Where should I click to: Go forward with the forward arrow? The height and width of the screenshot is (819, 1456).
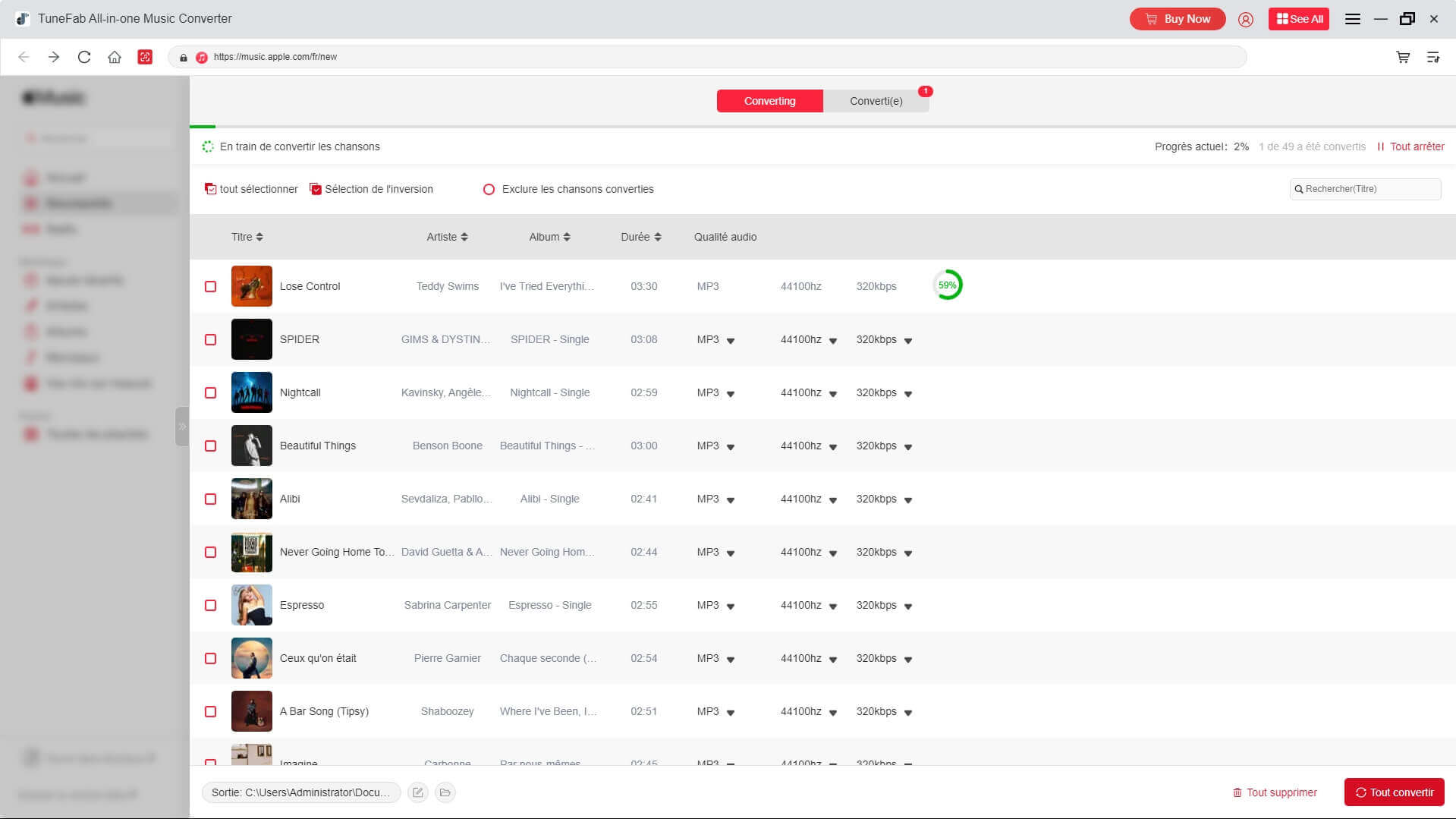tap(54, 57)
